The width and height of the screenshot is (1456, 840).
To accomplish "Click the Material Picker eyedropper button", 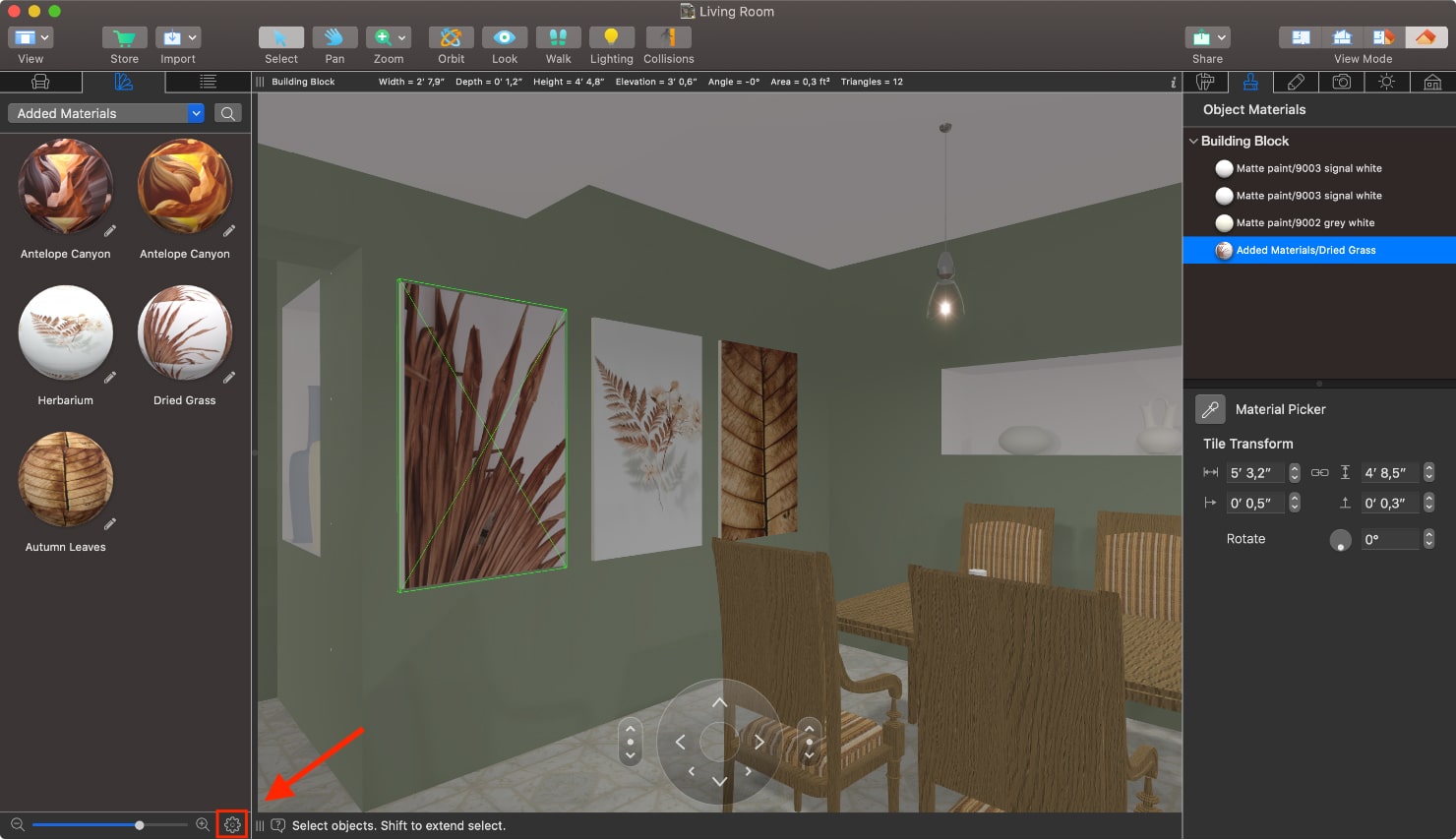I will click(1210, 409).
